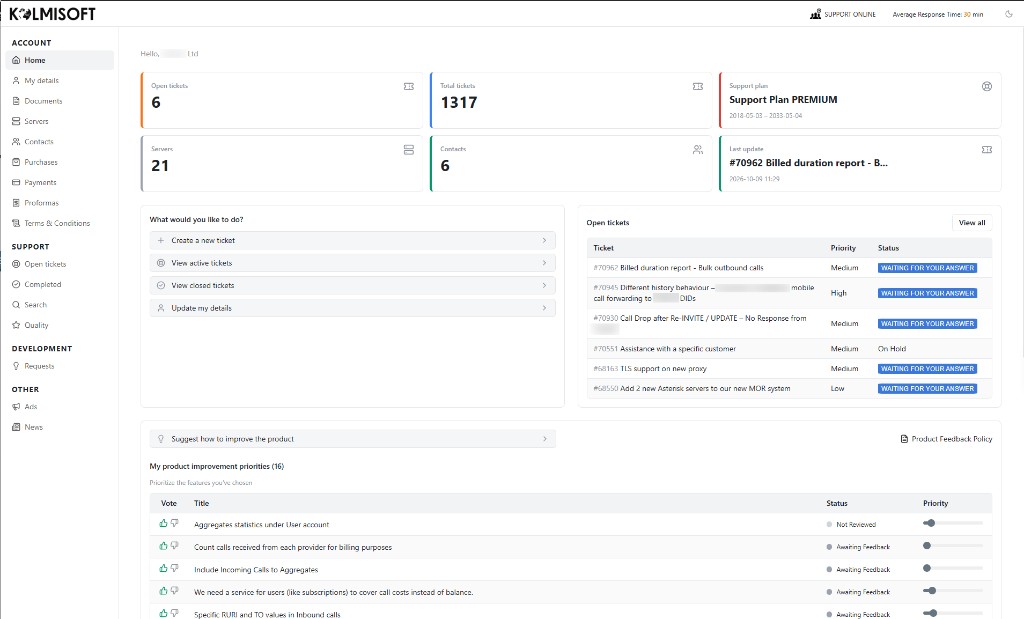
Task: Click the Purchases sidebar icon
Action: click(16, 162)
